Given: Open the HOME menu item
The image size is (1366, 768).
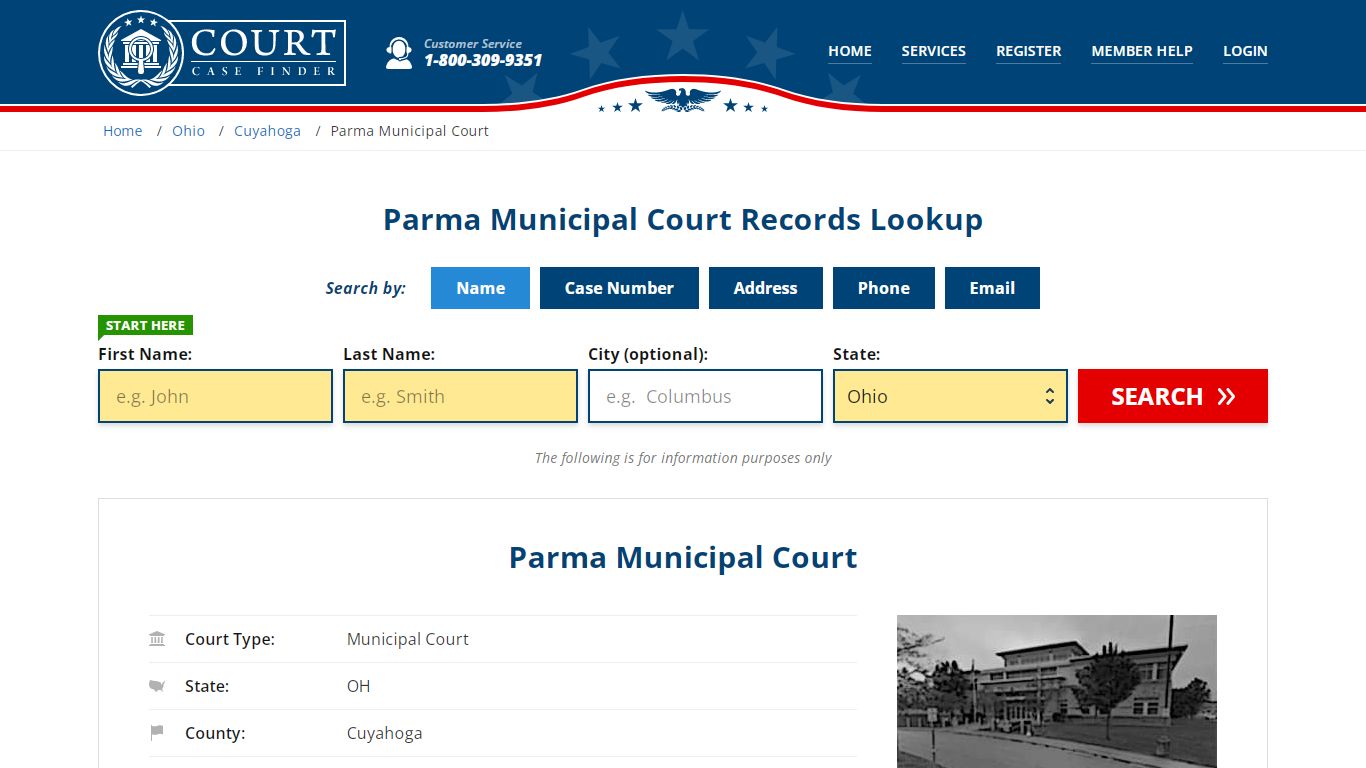Looking at the screenshot, I should pyautogui.click(x=850, y=51).
